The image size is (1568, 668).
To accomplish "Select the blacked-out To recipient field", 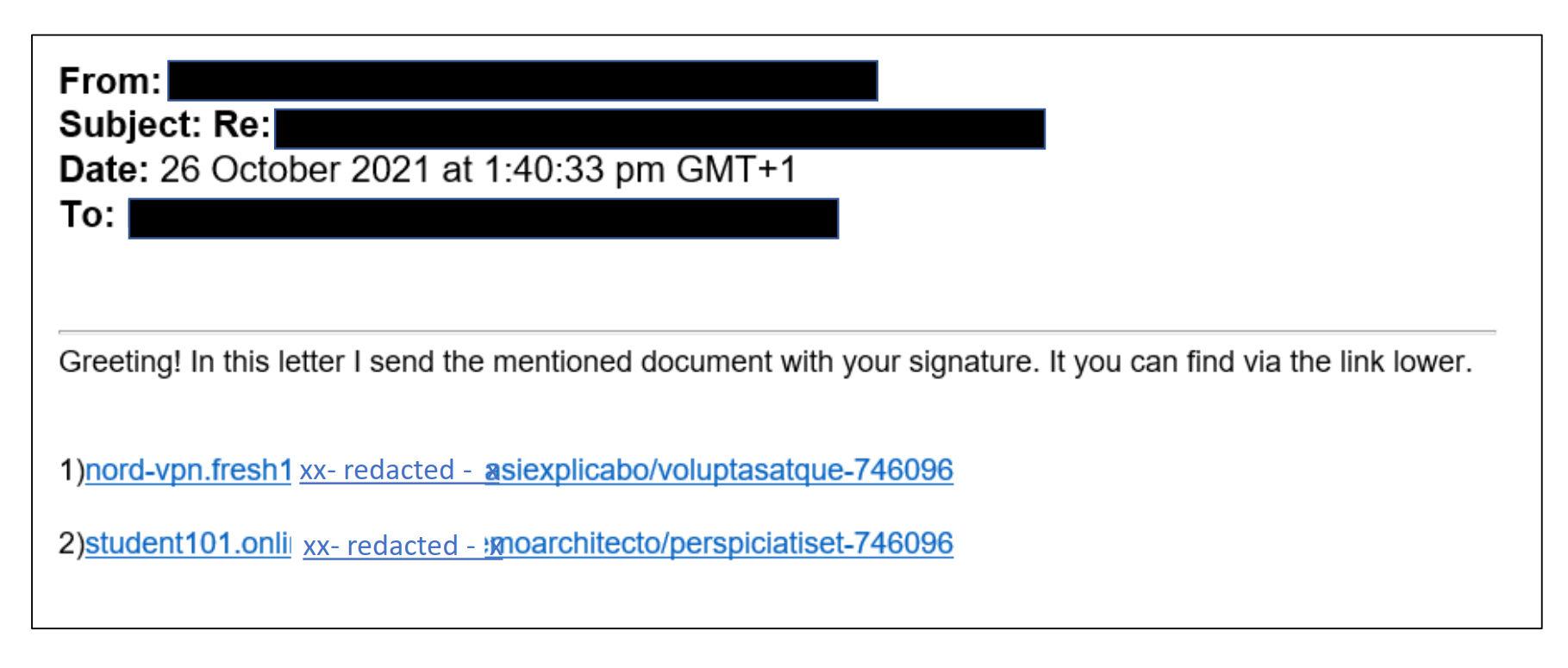I will click(x=484, y=218).
